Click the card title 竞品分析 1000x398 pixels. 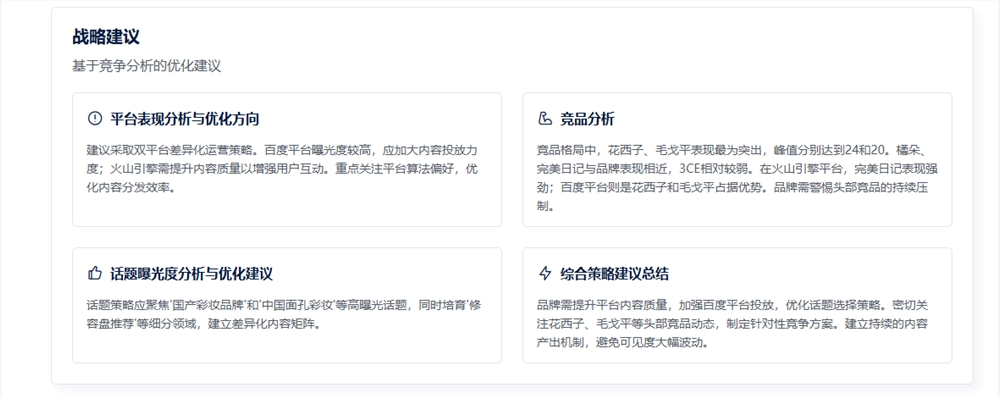coord(587,119)
